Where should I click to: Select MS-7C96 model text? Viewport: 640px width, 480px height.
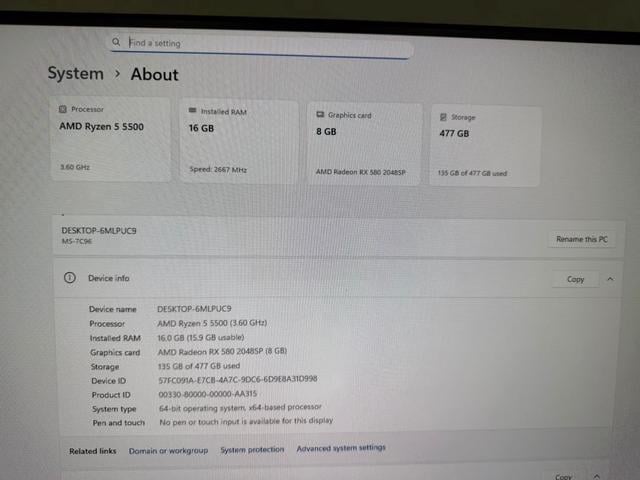[x=77, y=241]
